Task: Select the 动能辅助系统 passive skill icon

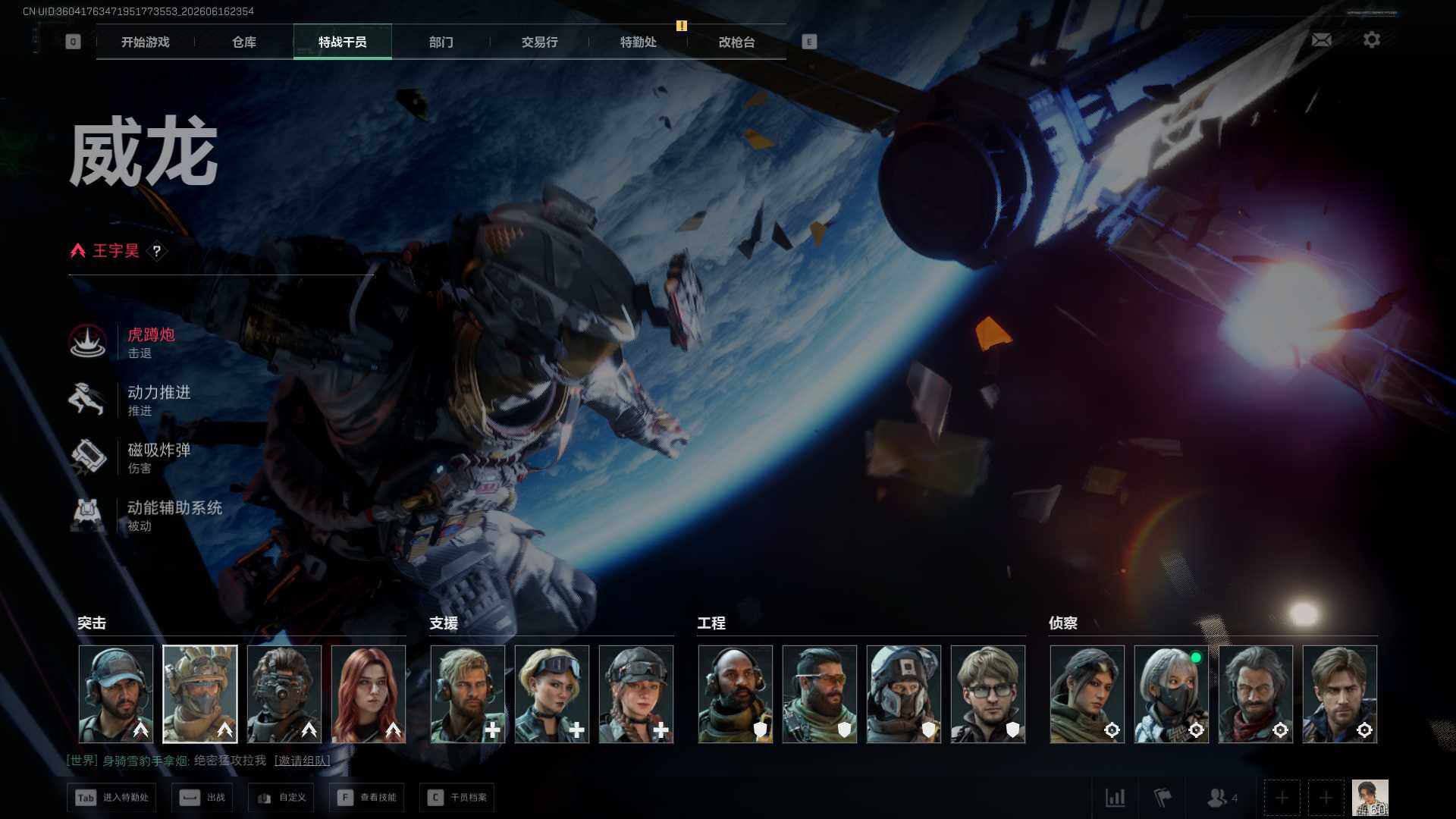Action: [x=88, y=514]
